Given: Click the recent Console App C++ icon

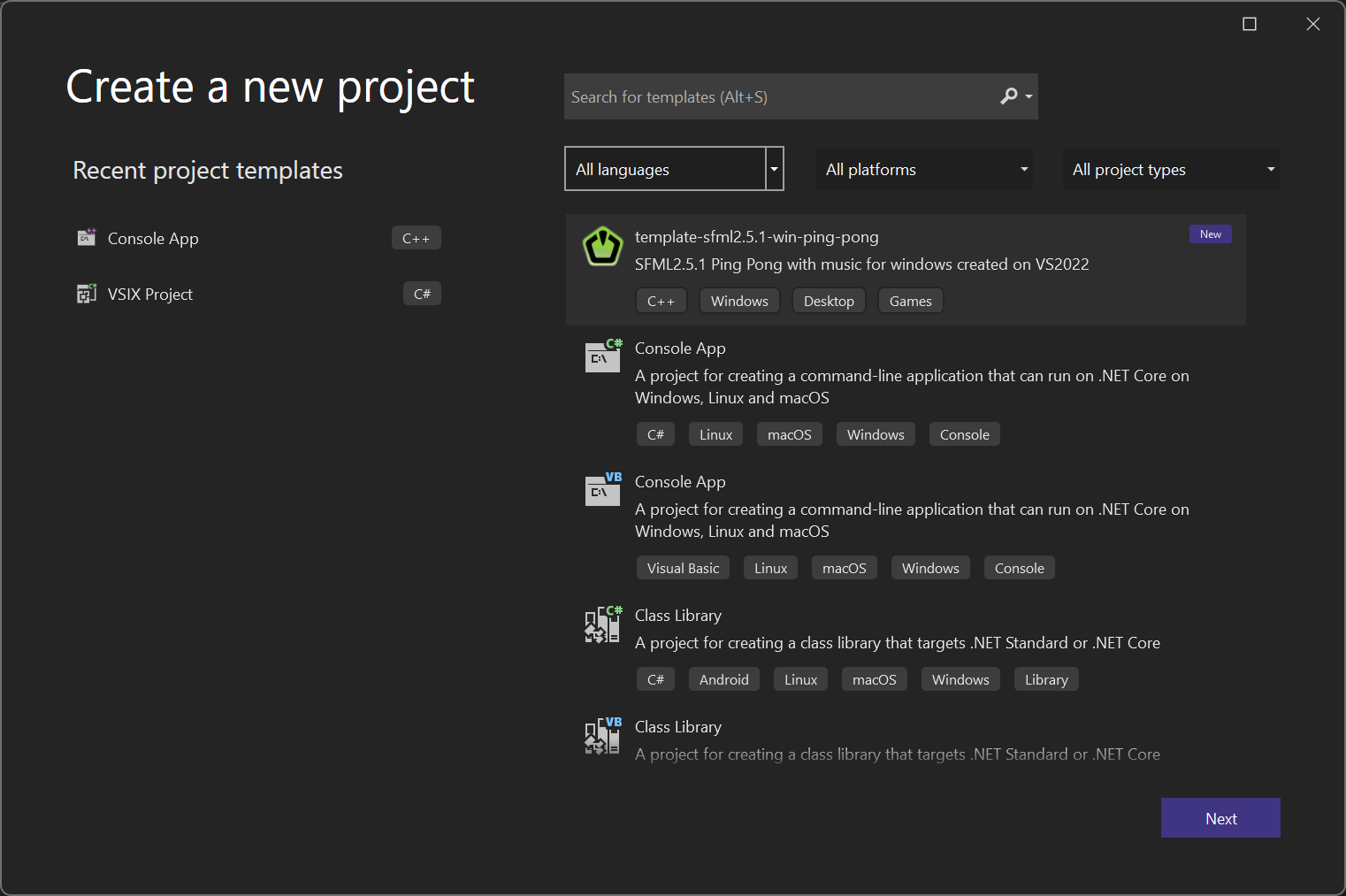Looking at the screenshot, I should pyautogui.click(x=86, y=237).
